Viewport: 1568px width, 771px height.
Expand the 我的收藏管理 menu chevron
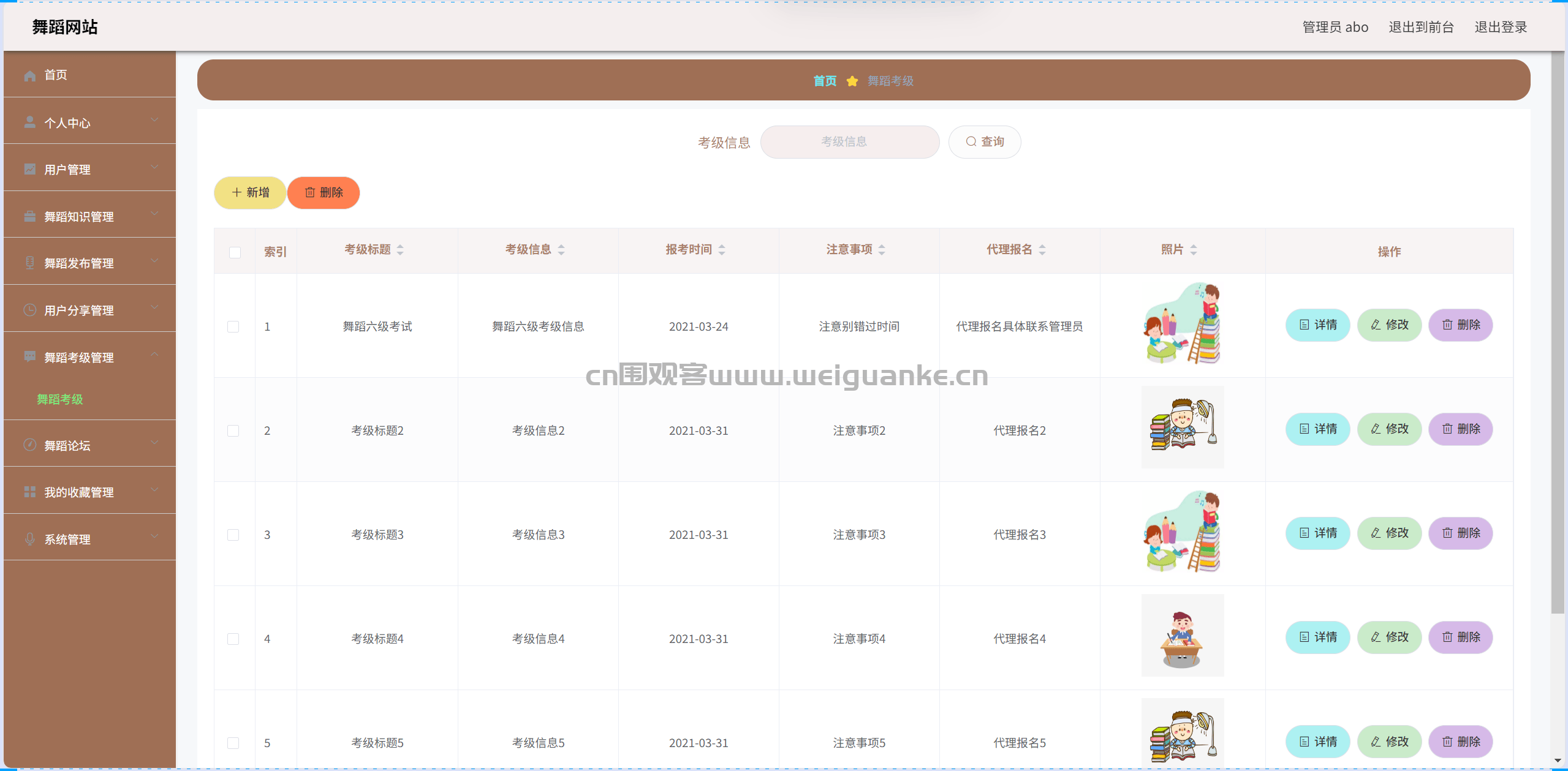click(154, 489)
